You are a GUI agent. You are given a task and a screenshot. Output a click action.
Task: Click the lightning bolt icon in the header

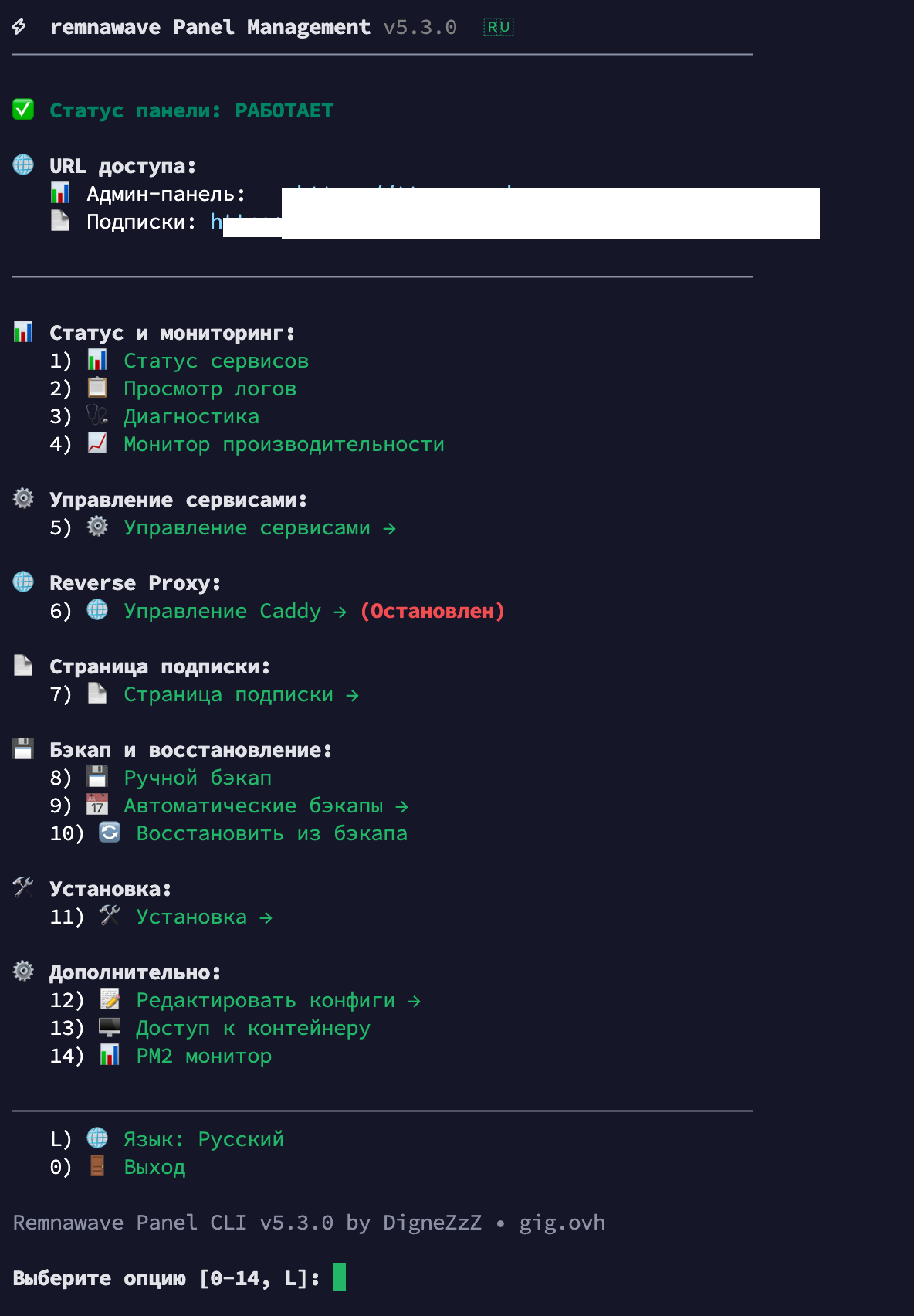tap(19, 27)
